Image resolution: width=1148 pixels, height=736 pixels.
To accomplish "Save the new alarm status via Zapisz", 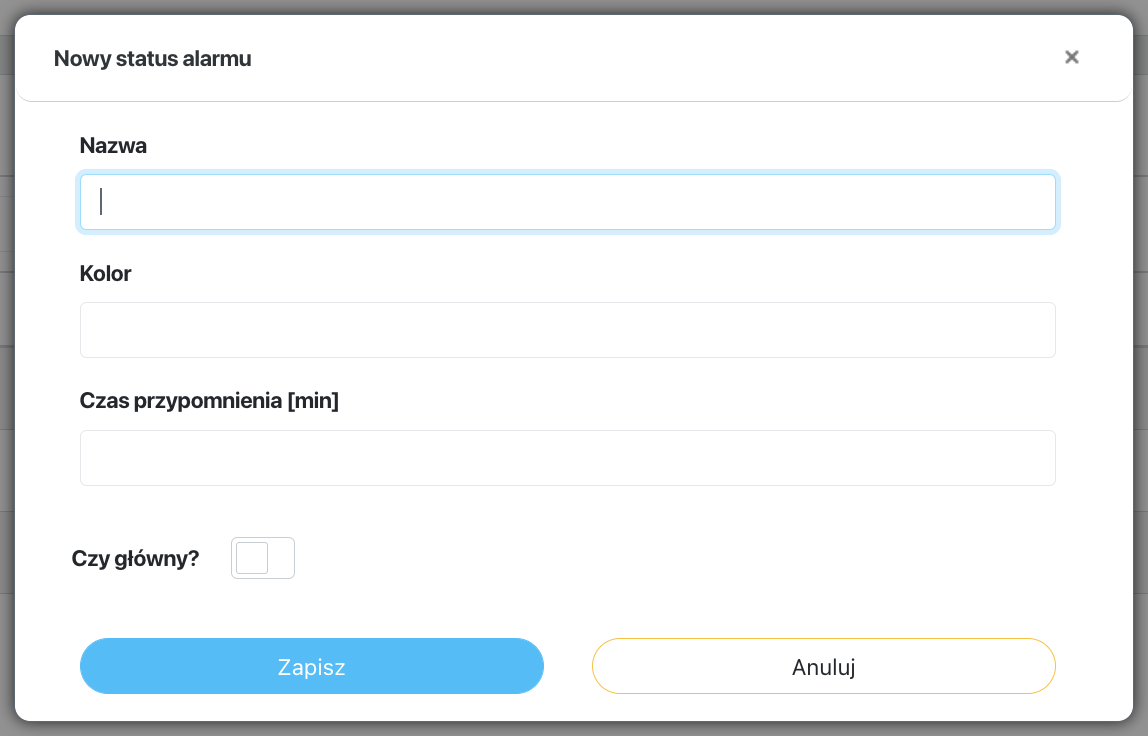I will (x=311, y=665).
